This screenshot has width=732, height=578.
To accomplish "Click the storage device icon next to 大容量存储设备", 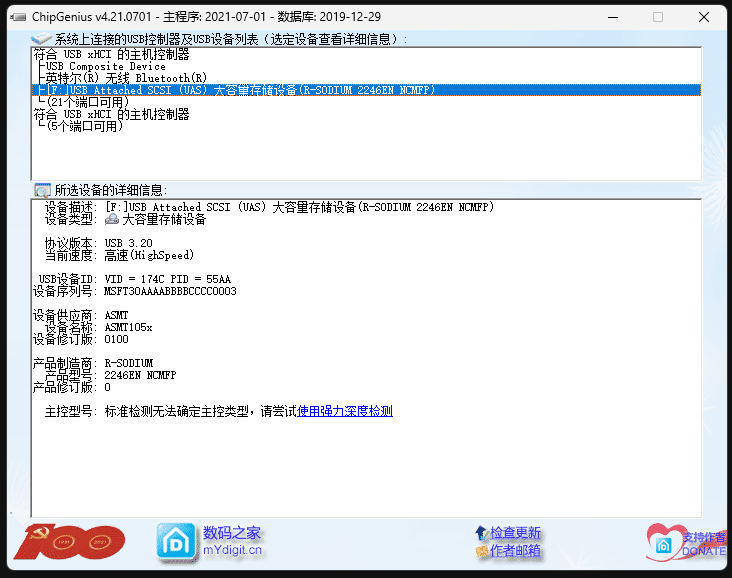I will (x=112, y=219).
